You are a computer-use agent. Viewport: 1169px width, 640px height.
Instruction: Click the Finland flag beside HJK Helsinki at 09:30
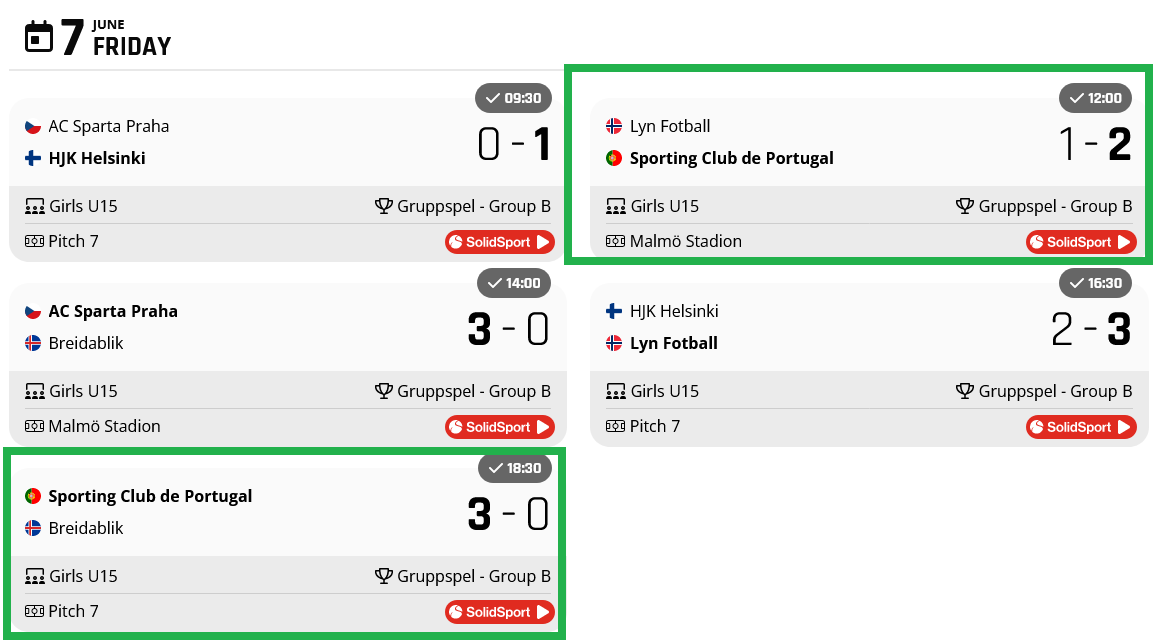coord(33,158)
